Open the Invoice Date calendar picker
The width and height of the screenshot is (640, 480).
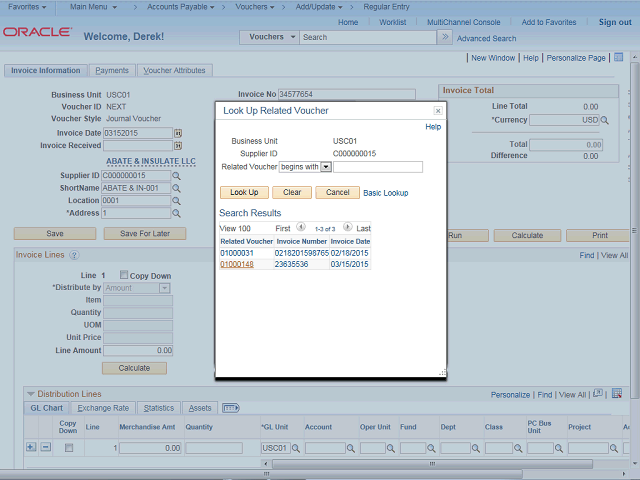click(x=178, y=133)
